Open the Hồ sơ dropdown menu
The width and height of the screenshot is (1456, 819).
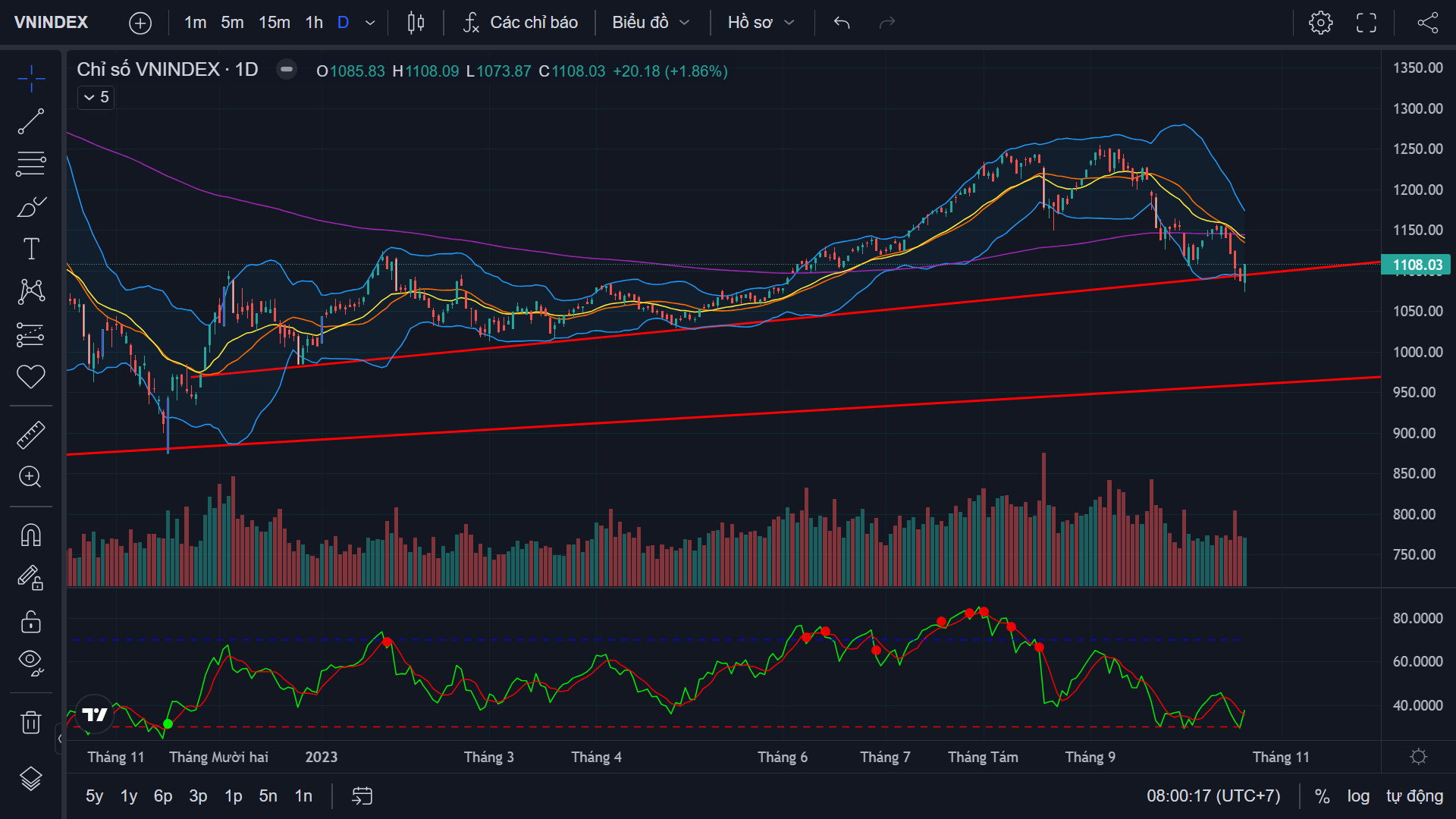[761, 23]
